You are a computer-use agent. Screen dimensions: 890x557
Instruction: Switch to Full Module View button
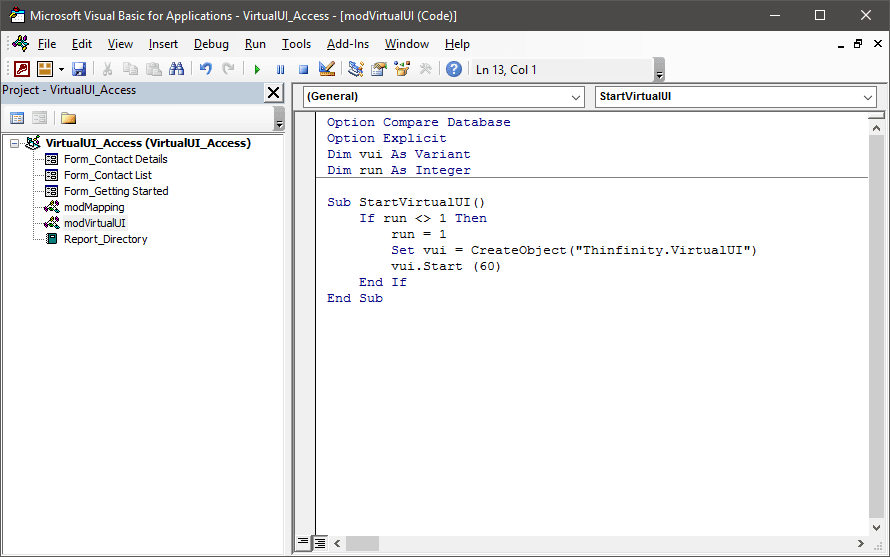[320, 543]
